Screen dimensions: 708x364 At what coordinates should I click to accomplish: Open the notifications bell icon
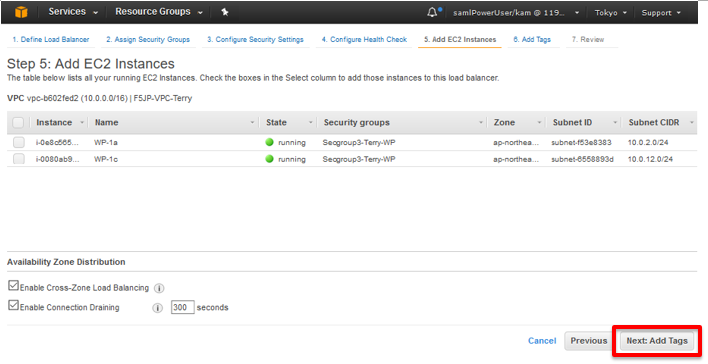[x=432, y=12]
